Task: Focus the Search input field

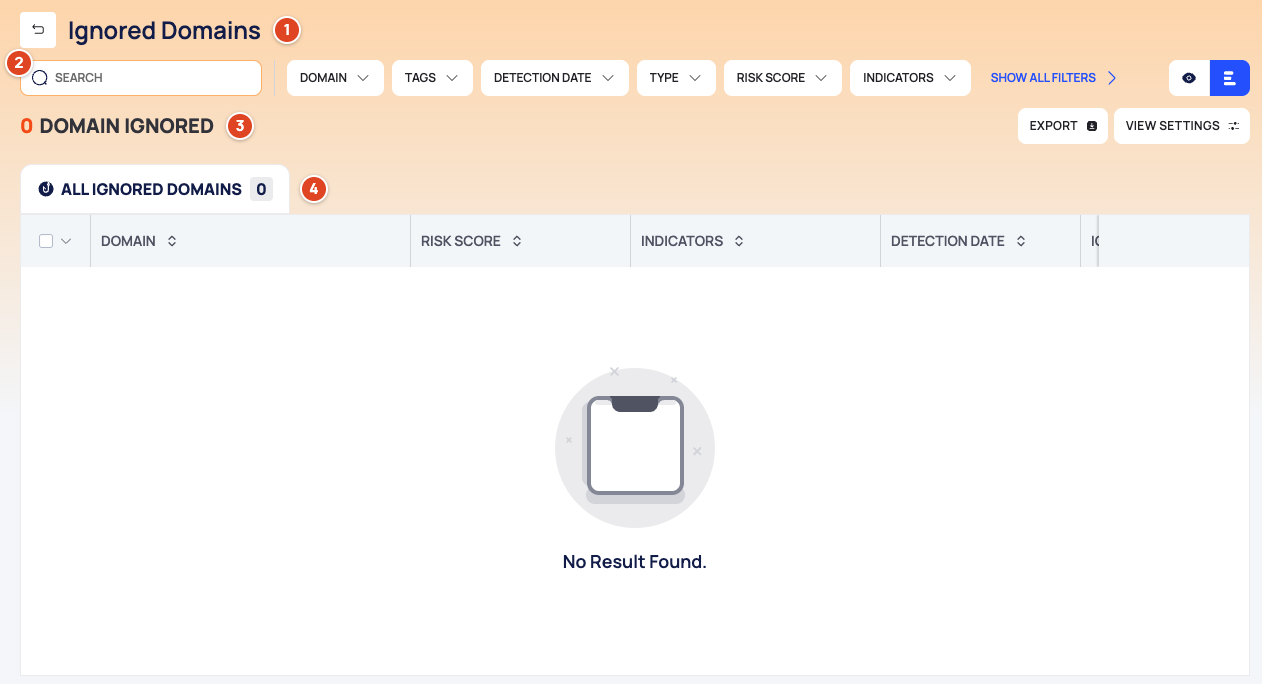Action: pyautogui.click(x=141, y=78)
